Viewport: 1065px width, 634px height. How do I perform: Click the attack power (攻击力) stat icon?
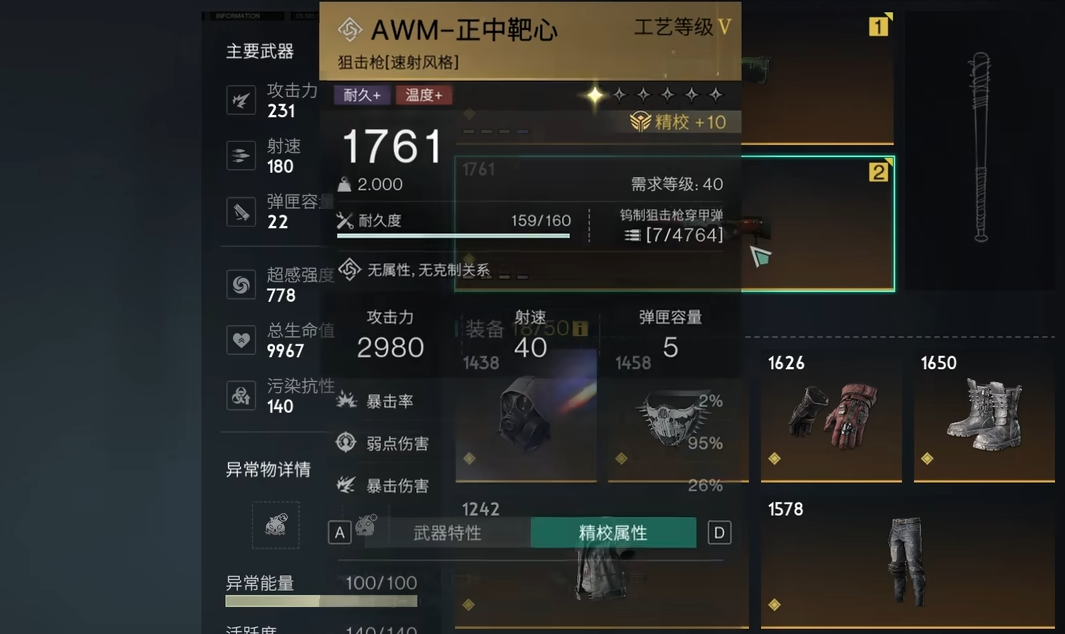pos(240,101)
